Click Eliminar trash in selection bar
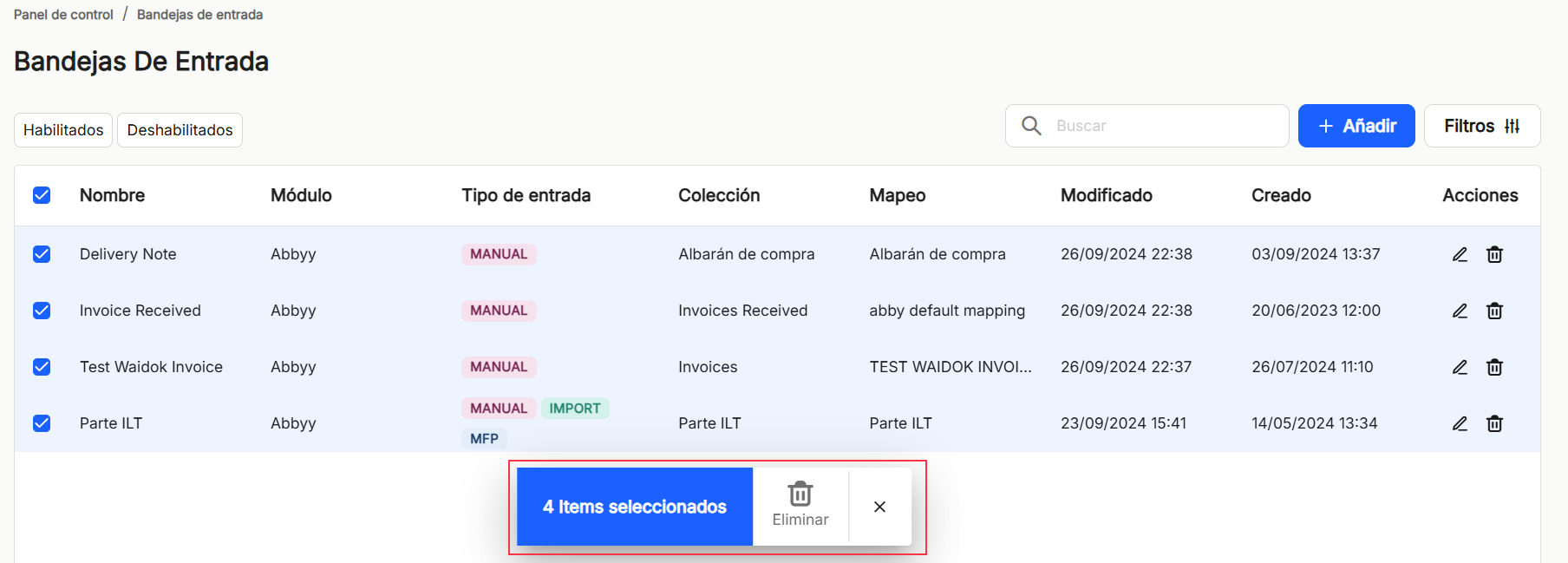This screenshot has height=563, width=1568. [x=800, y=506]
